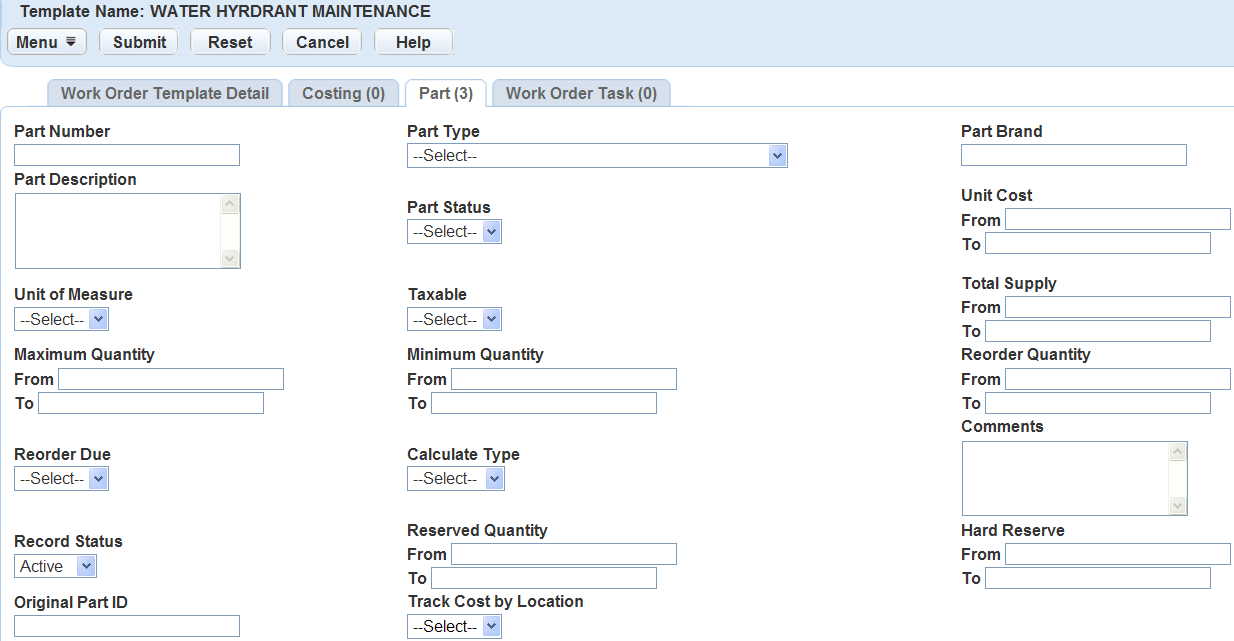Click the Submit button

(139, 42)
